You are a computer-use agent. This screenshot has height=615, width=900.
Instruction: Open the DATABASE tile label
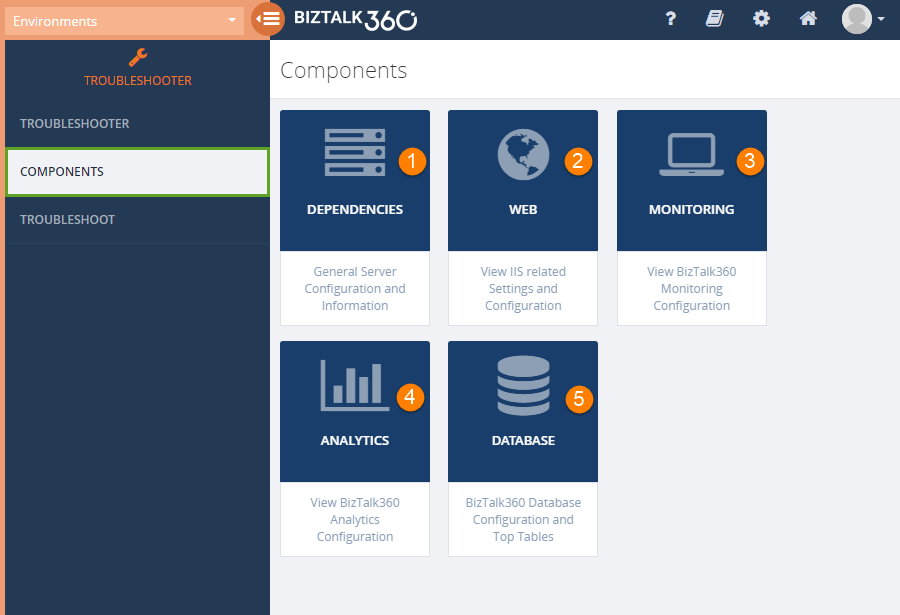[523, 440]
